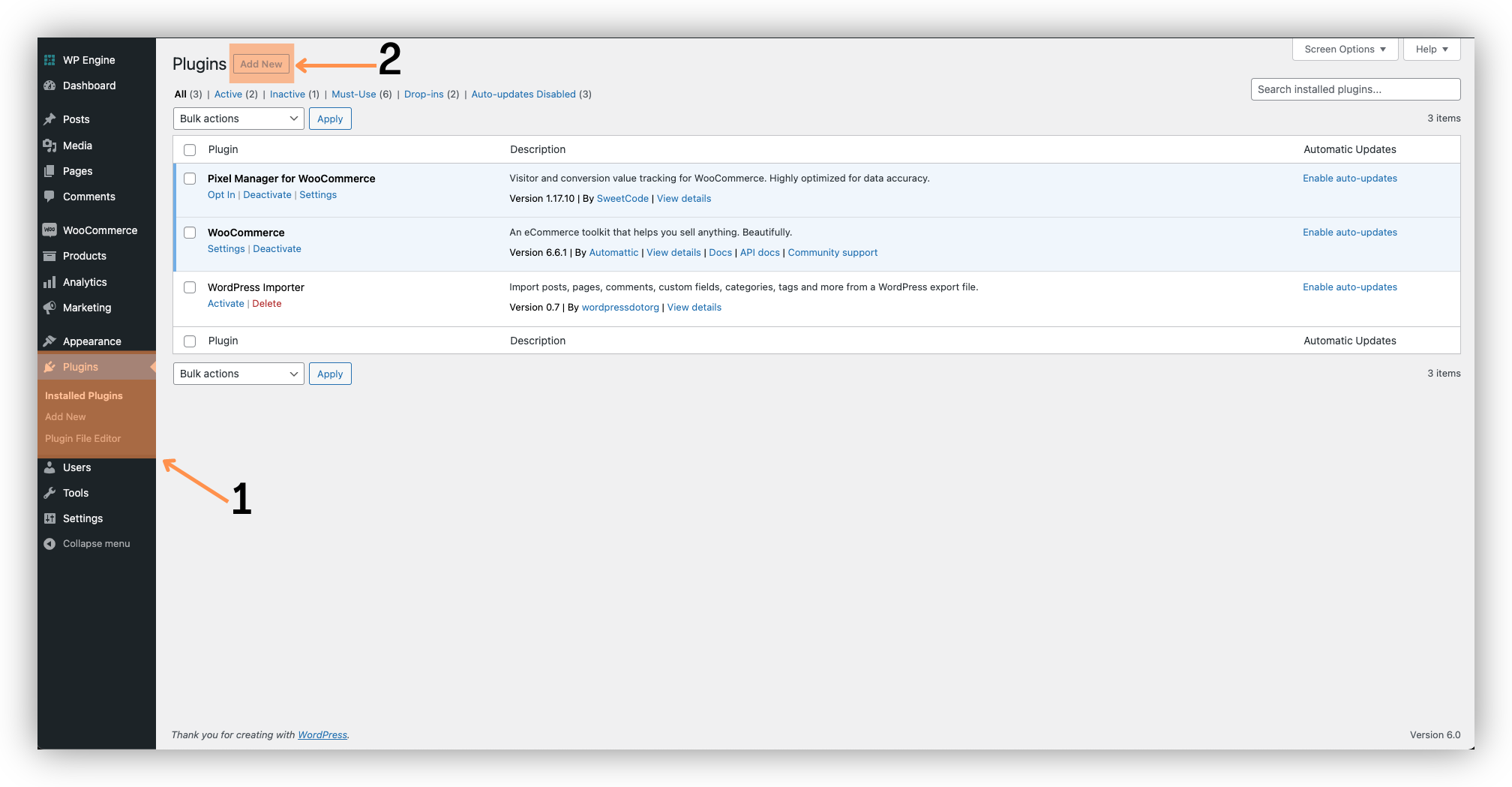
Task: Filter by Auto-updates Disabled
Action: coord(523,94)
